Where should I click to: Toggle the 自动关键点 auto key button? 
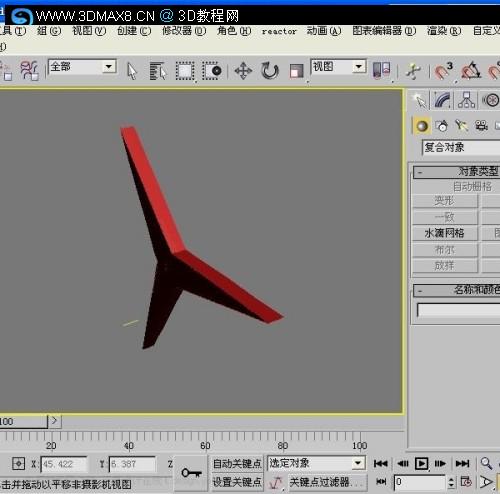pos(237,463)
